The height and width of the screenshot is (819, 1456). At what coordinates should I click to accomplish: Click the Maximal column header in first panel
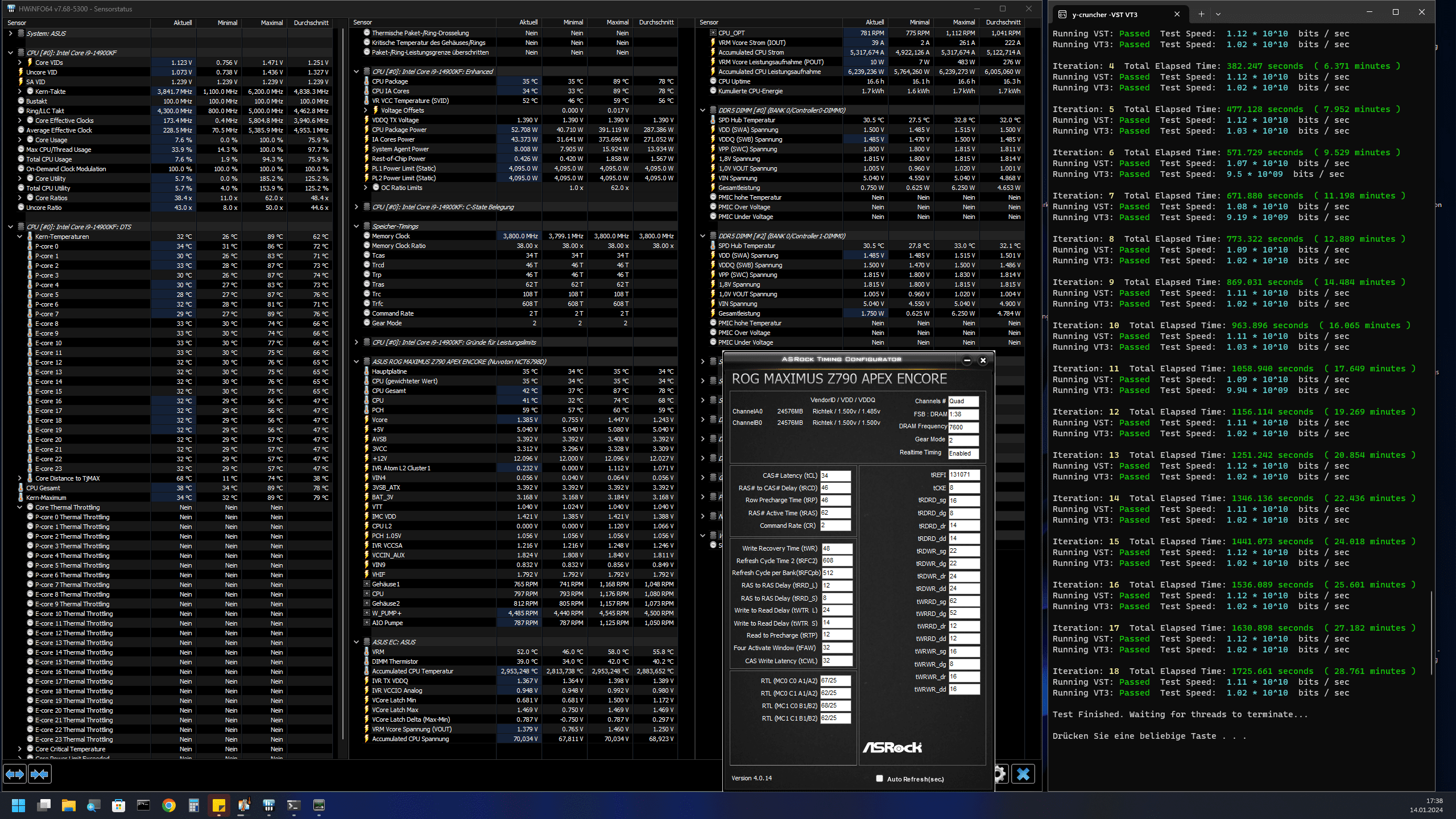pyautogui.click(x=271, y=23)
